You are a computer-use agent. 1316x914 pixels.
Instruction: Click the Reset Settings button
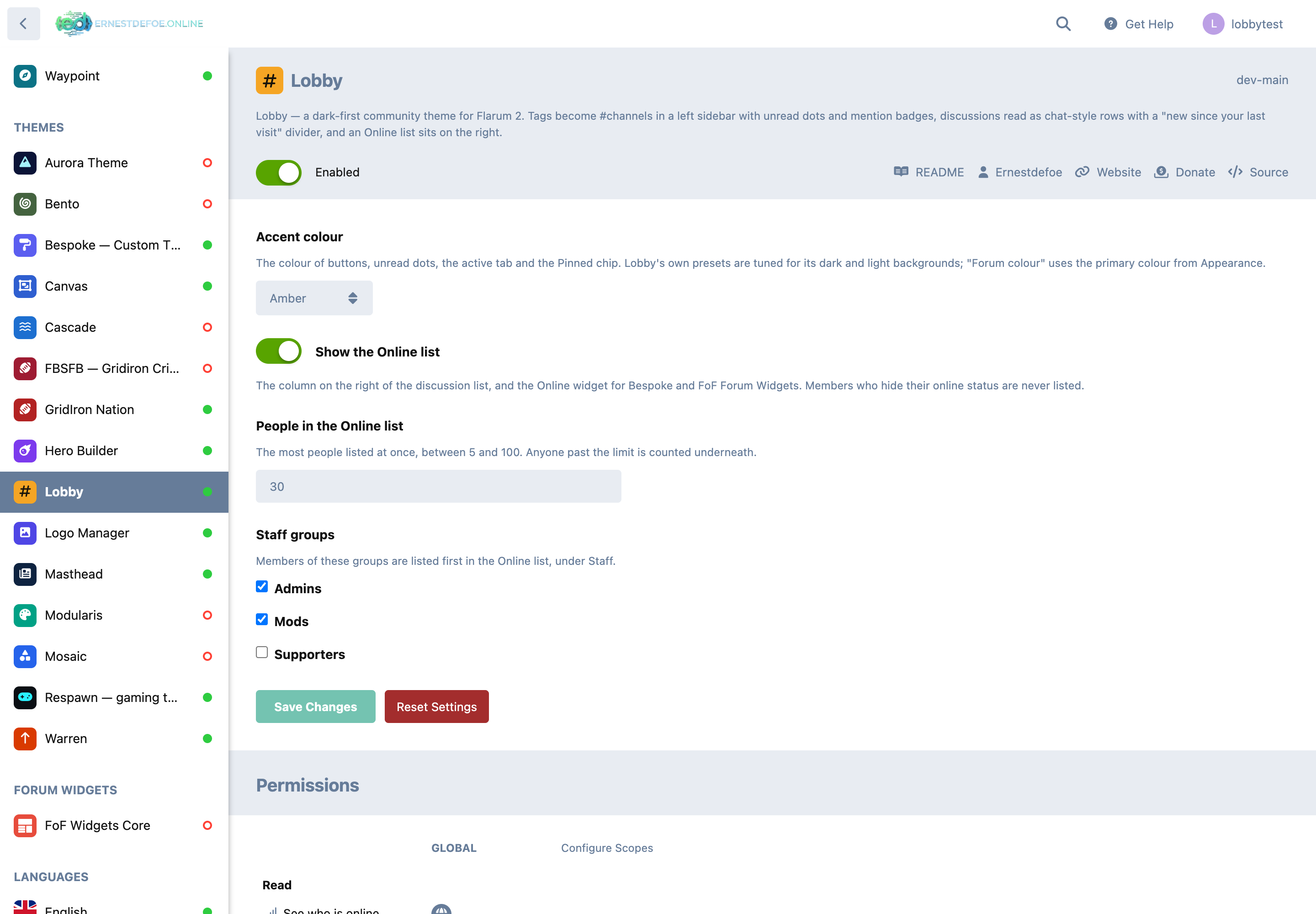pyautogui.click(x=437, y=707)
